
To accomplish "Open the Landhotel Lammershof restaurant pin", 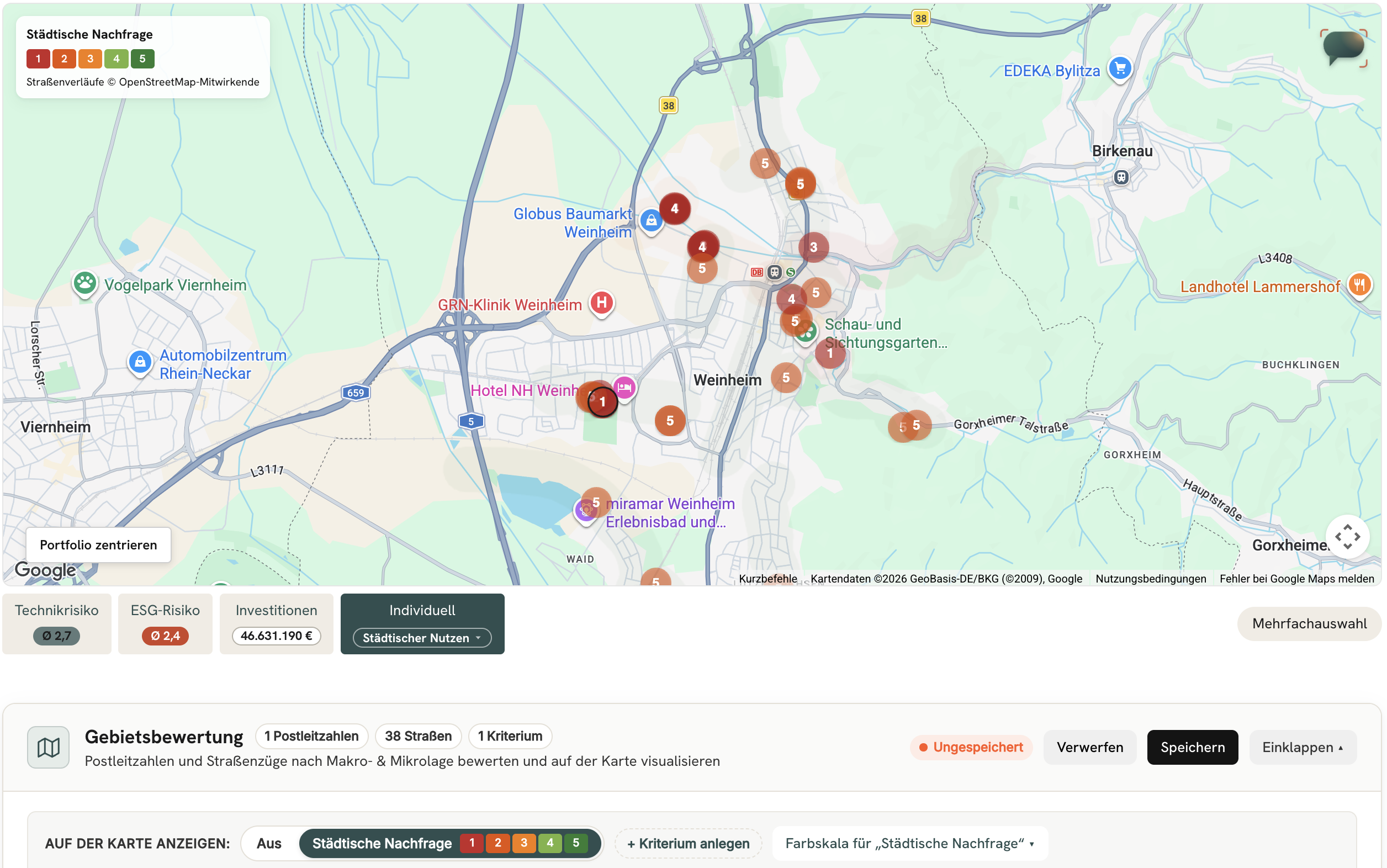I will coord(1358,285).
